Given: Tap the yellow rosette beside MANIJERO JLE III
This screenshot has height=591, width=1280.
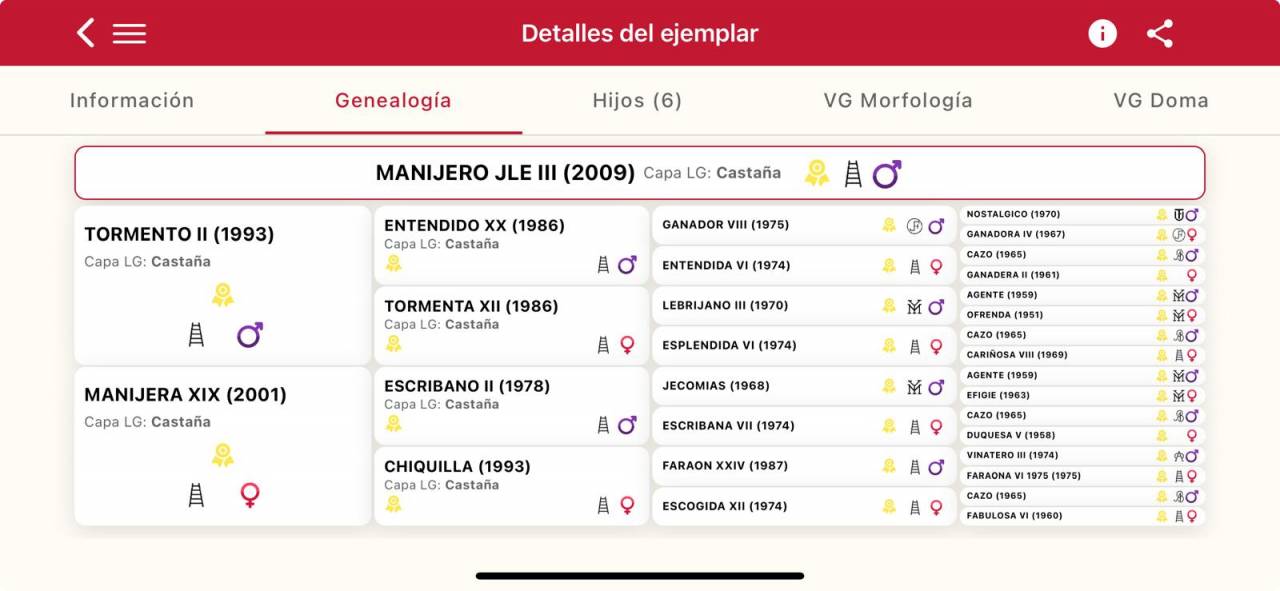Looking at the screenshot, I should tap(817, 173).
